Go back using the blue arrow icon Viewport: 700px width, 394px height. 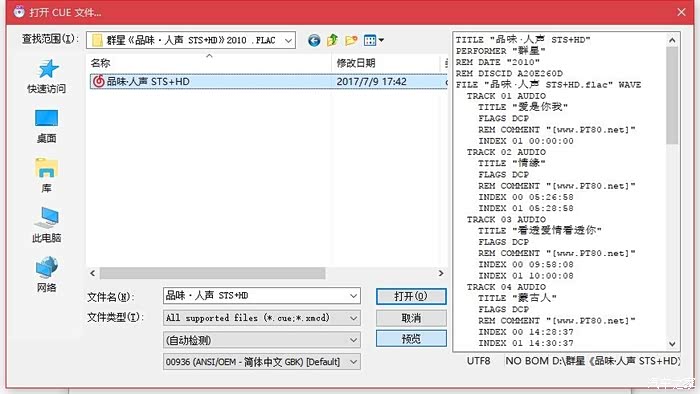[x=314, y=41]
